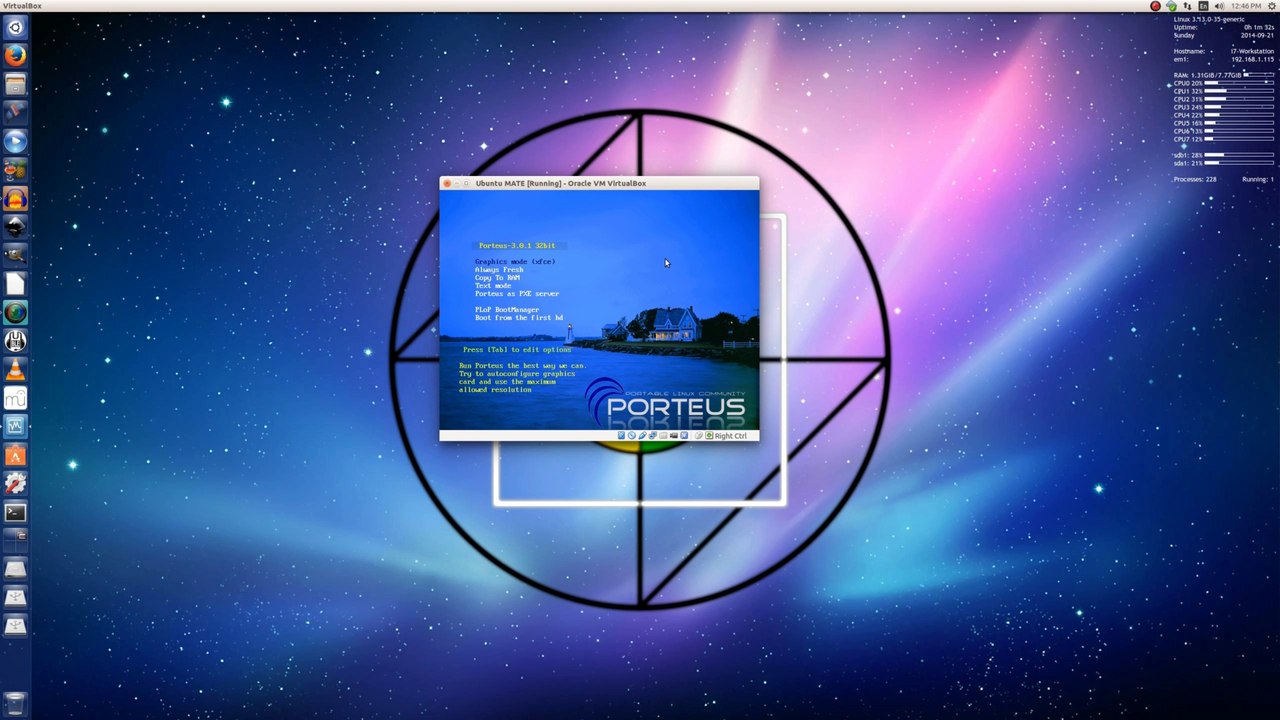
Task: Open the gray disk drive launcher icon
Action: click(15, 568)
